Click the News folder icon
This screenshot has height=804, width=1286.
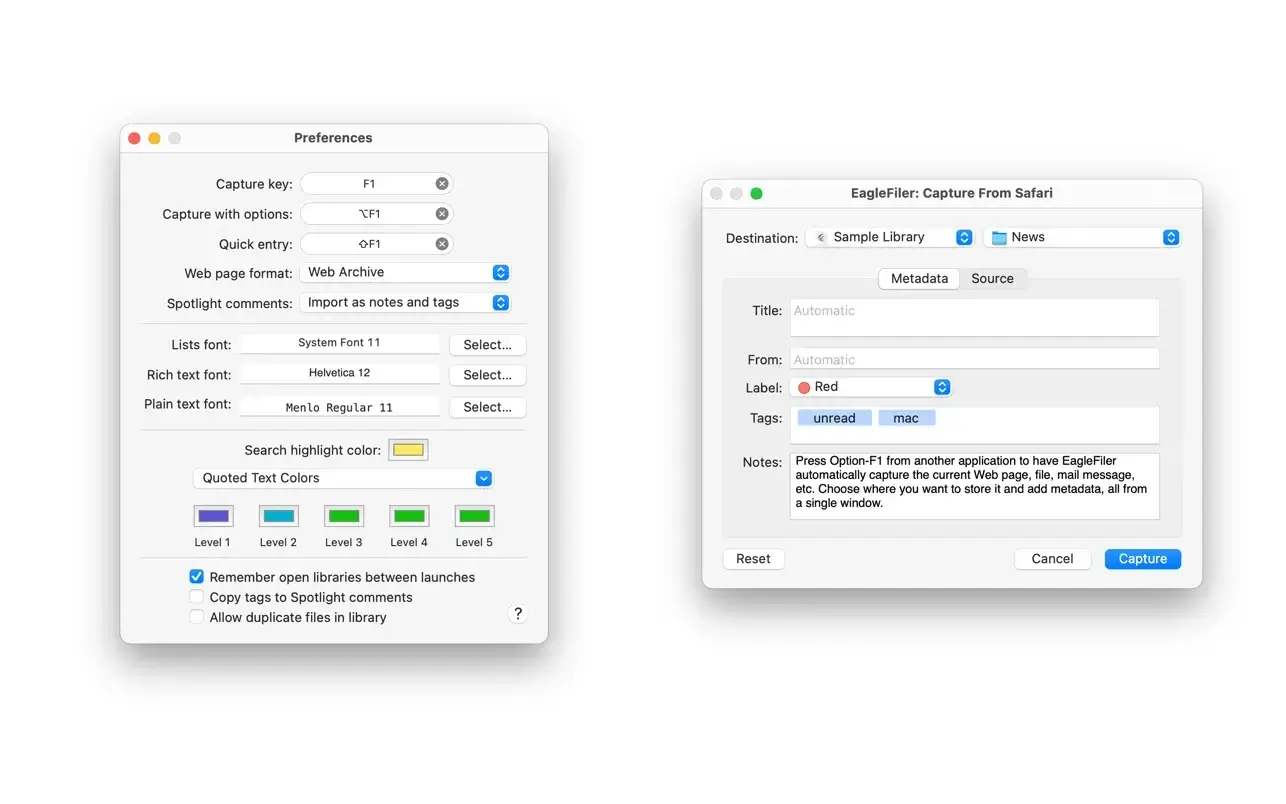pyautogui.click(x=999, y=238)
